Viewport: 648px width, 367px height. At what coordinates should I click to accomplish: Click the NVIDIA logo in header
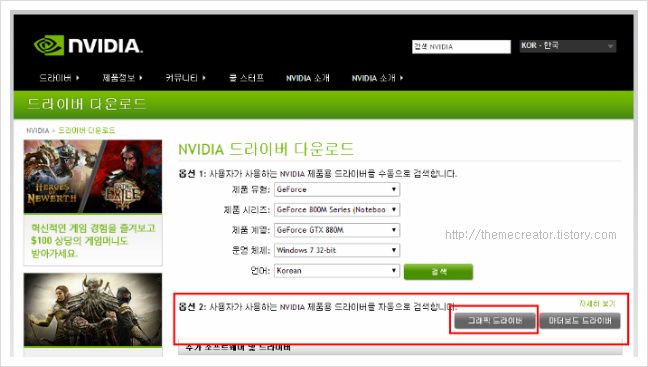88,45
